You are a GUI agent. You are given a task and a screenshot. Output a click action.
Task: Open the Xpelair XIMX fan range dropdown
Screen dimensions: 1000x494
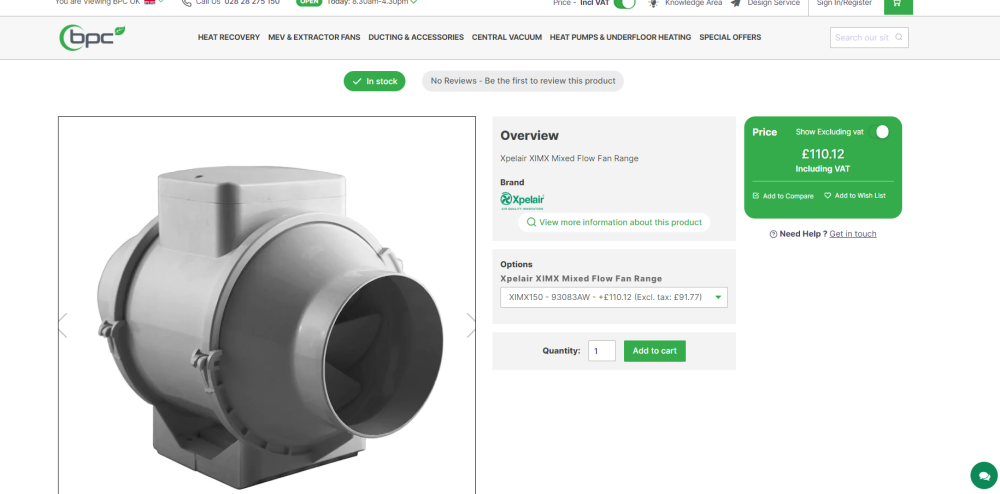pyautogui.click(x=614, y=297)
